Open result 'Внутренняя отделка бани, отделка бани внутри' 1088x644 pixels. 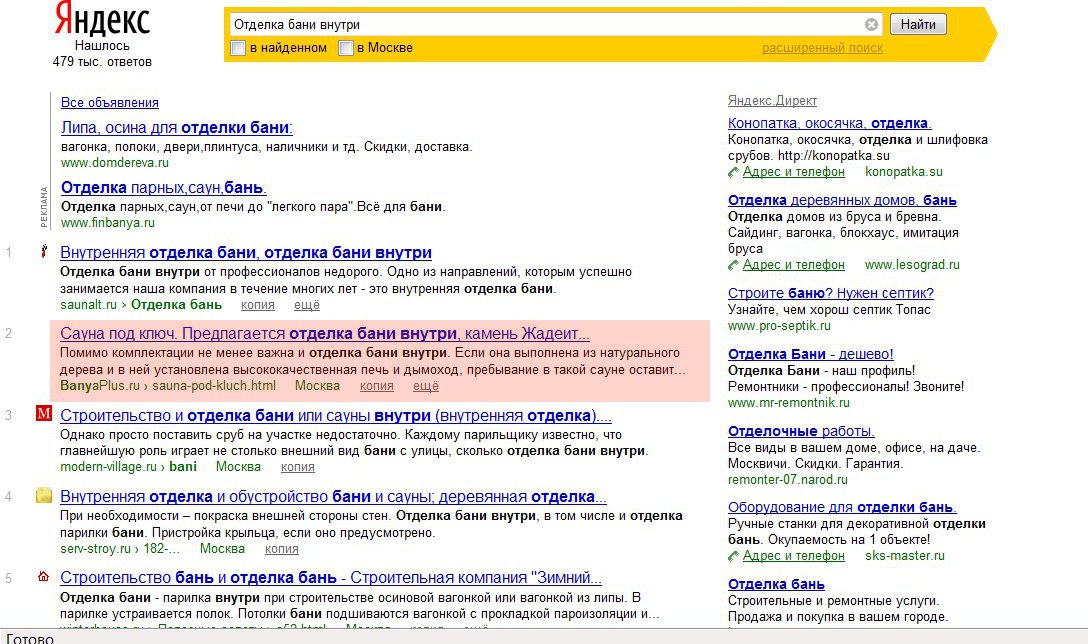tap(246, 253)
